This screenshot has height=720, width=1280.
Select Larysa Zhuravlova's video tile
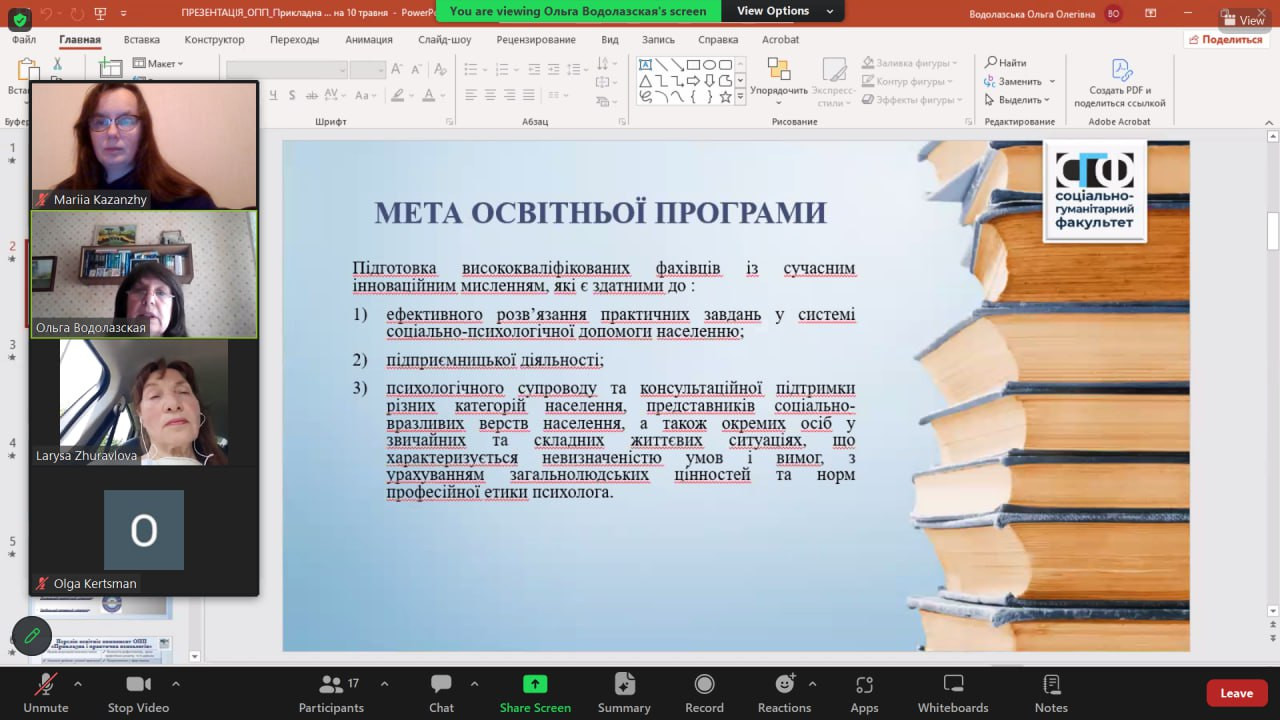(144, 403)
